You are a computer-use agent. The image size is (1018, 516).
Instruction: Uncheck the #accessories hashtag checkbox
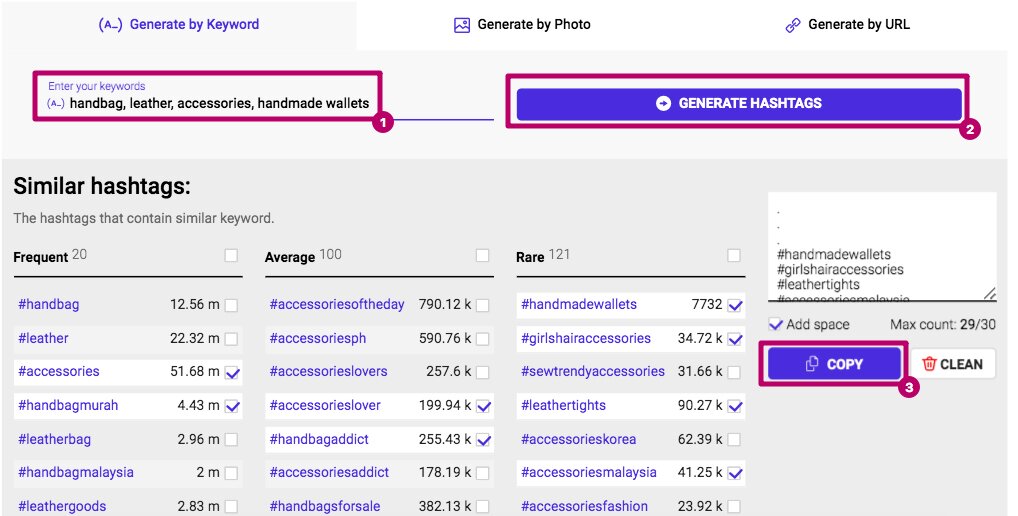click(232, 372)
